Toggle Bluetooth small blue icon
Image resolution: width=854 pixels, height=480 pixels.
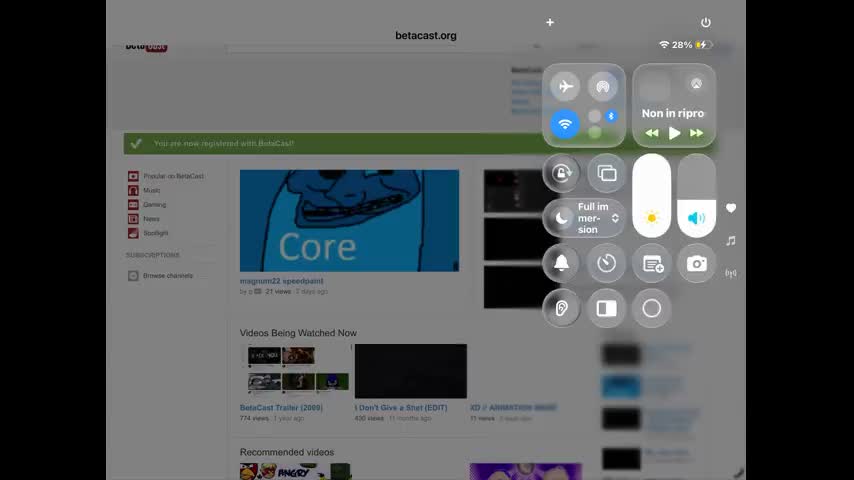coord(611,116)
